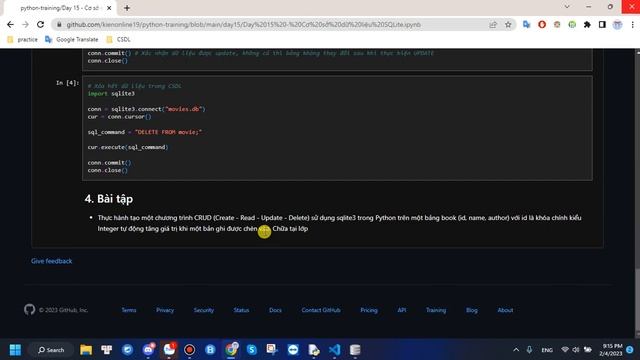Open Wi-Fi network tray icon

pyautogui.click(x=565, y=350)
